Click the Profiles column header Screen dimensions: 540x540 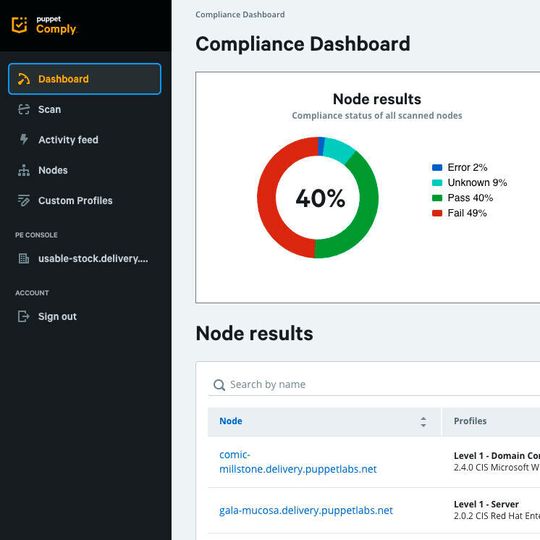[x=470, y=421]
